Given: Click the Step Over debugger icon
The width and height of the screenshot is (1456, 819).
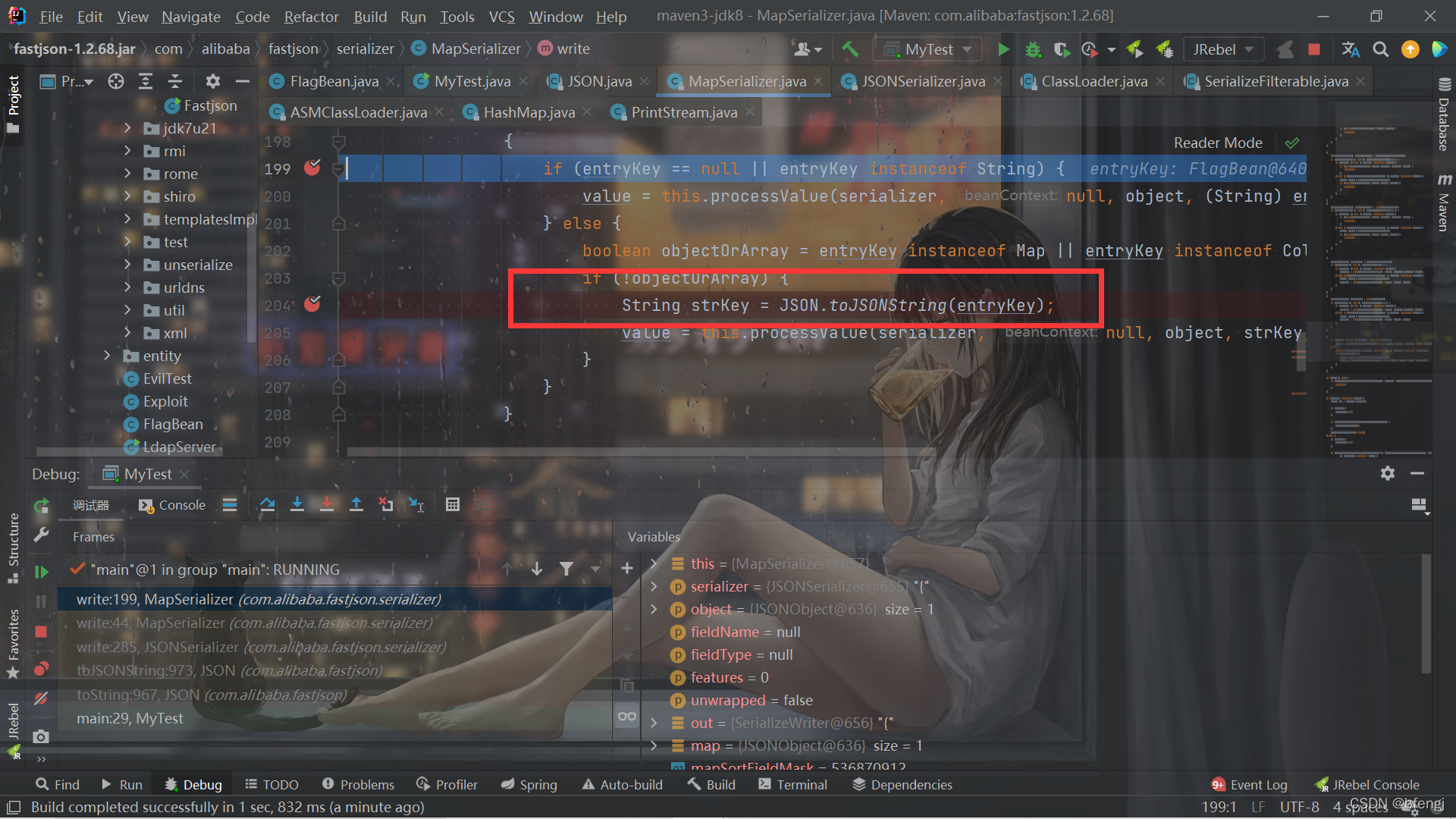Looking at the screenshot, I should coord(267,505).
